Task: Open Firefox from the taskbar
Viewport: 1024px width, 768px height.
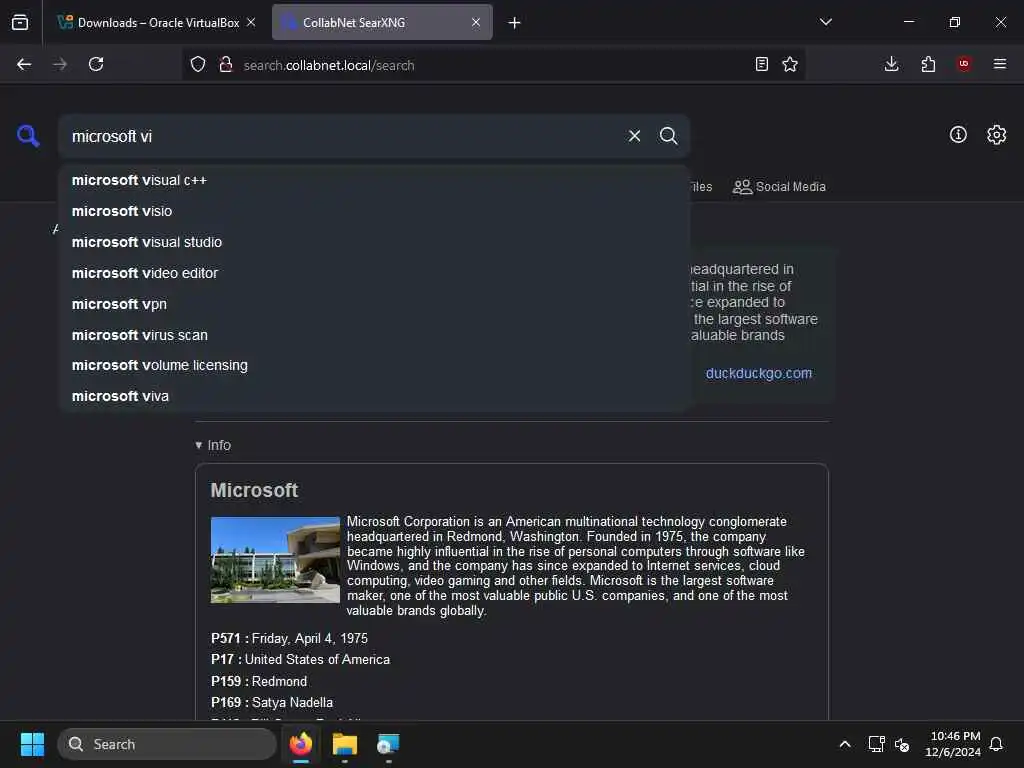Action: pos(301,744)
